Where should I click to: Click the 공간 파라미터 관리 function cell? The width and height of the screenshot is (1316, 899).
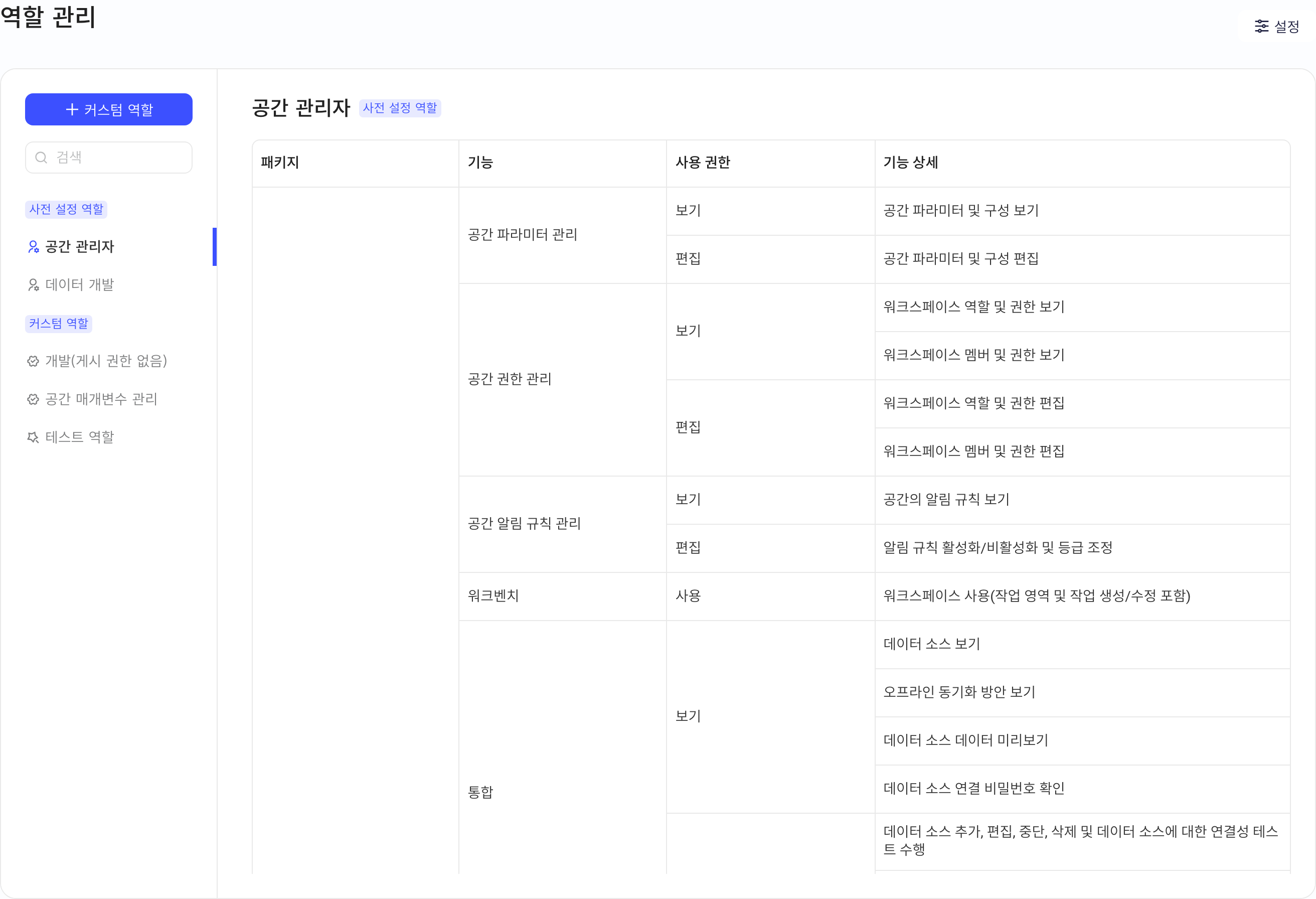[563, 235]
